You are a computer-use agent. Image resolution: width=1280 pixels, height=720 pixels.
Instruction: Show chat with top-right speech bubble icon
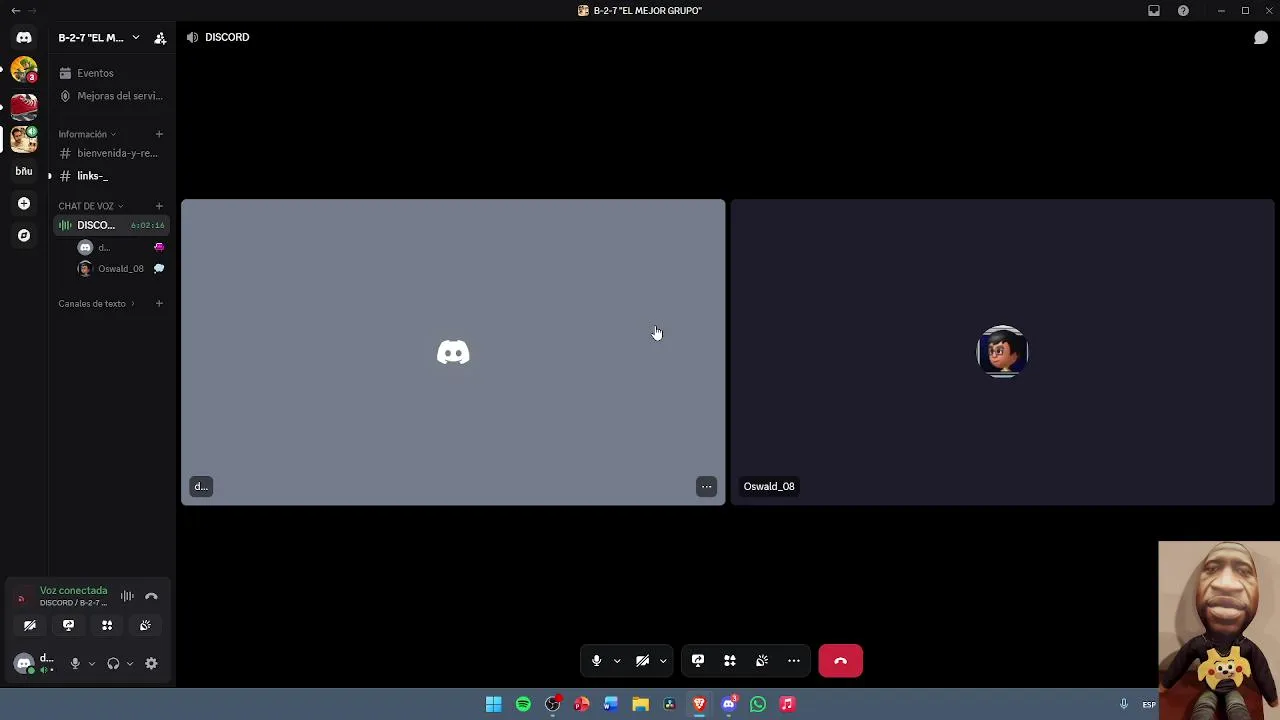pyautogui.click(x=1261, y=38)
